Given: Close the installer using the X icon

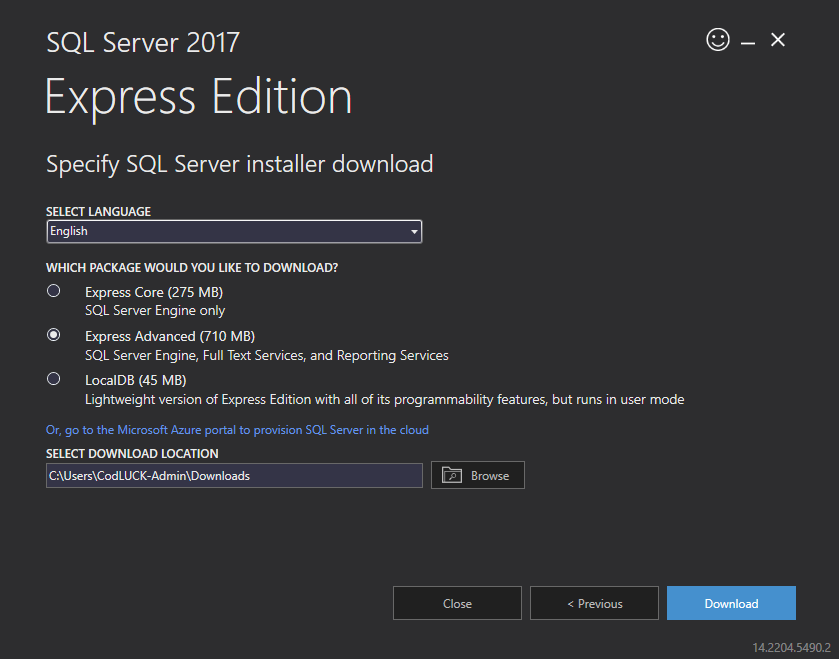Looking at the screenshot, I should pyautogui.click(x=777, y=40).
